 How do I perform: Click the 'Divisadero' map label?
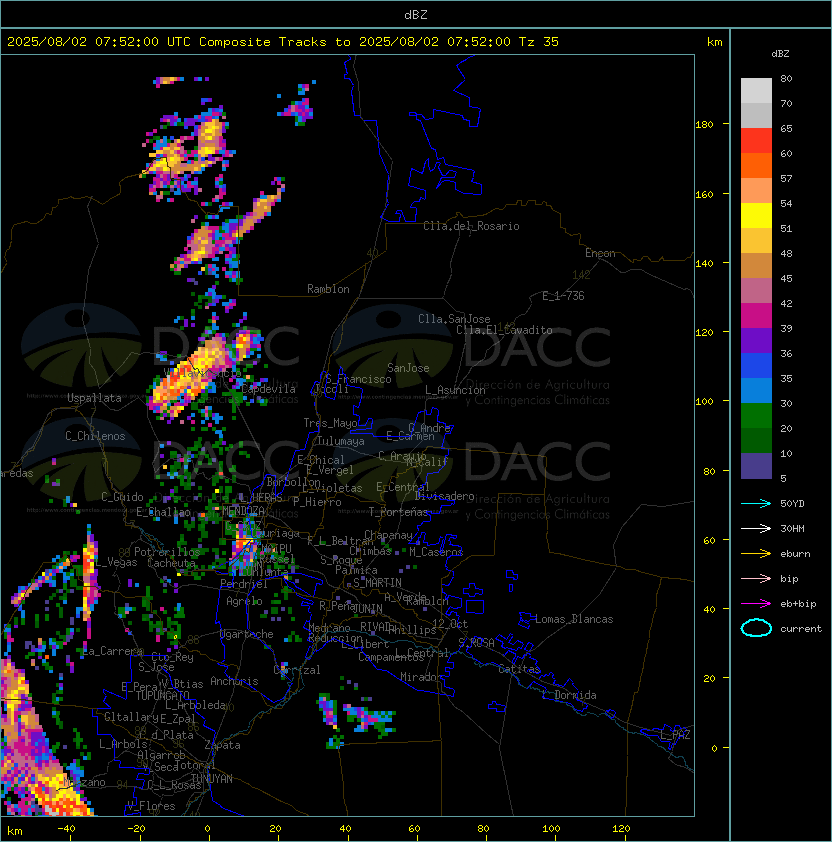tap(444, 496)
